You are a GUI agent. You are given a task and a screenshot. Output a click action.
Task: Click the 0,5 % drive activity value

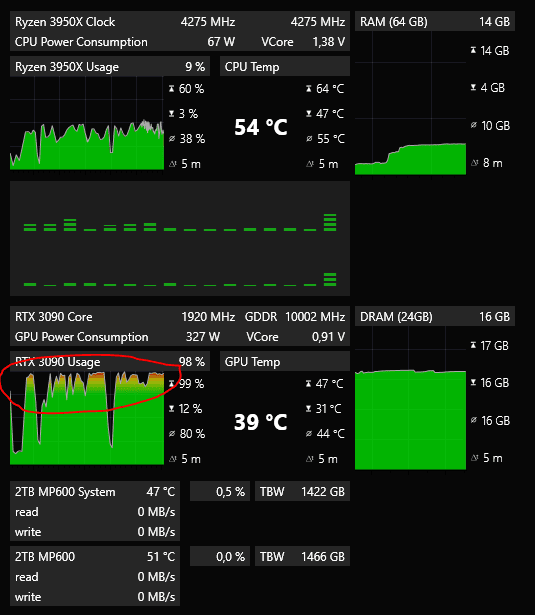[x=230, y=492]
